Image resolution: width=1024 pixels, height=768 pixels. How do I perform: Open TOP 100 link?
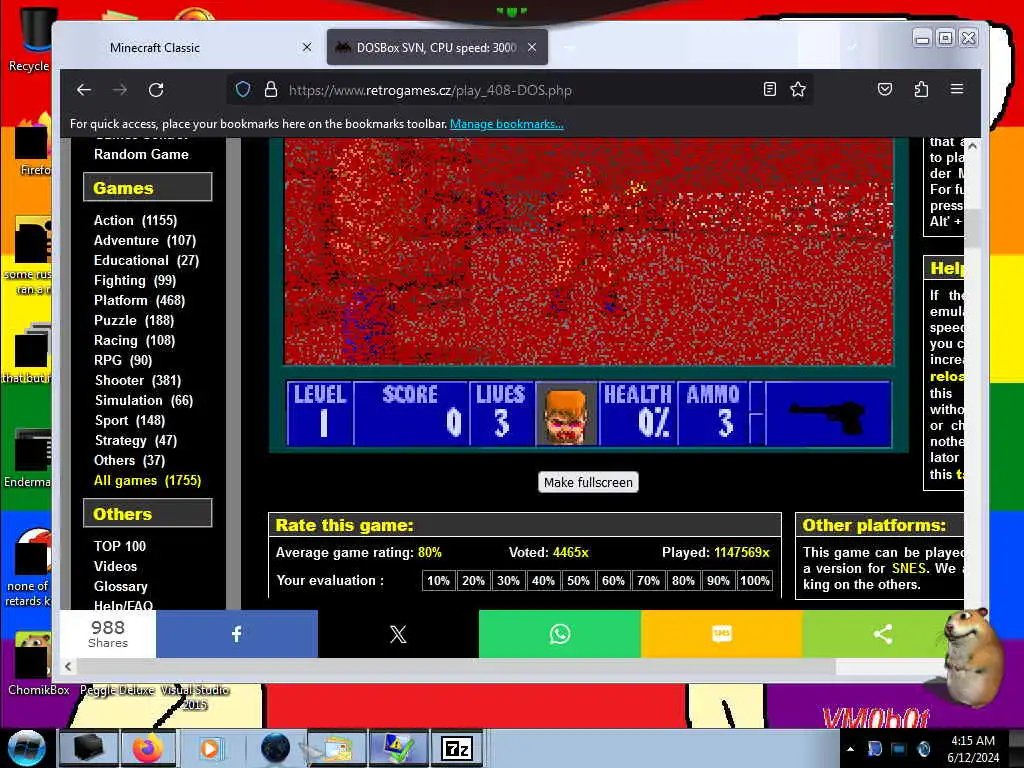coord(120,546)
